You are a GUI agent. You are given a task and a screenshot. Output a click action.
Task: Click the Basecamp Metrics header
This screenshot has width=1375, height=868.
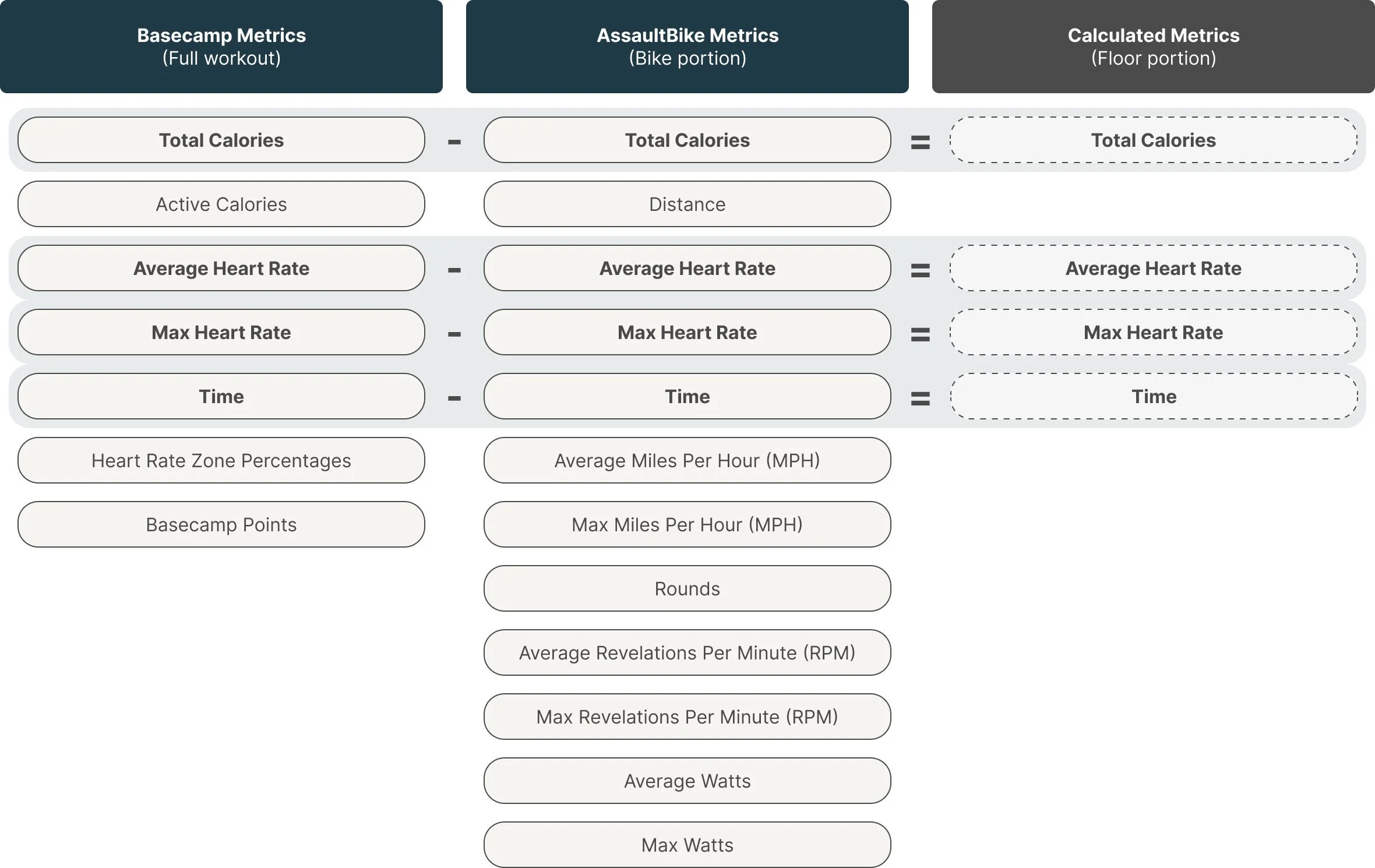(221, 47)
